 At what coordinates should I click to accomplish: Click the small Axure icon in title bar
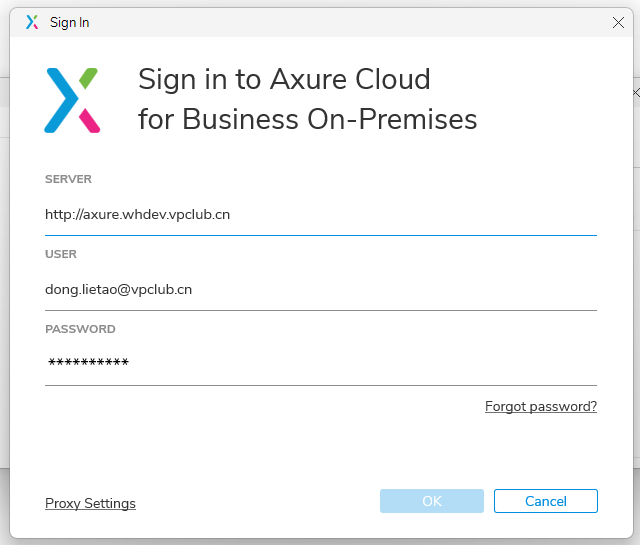[32, 22]
